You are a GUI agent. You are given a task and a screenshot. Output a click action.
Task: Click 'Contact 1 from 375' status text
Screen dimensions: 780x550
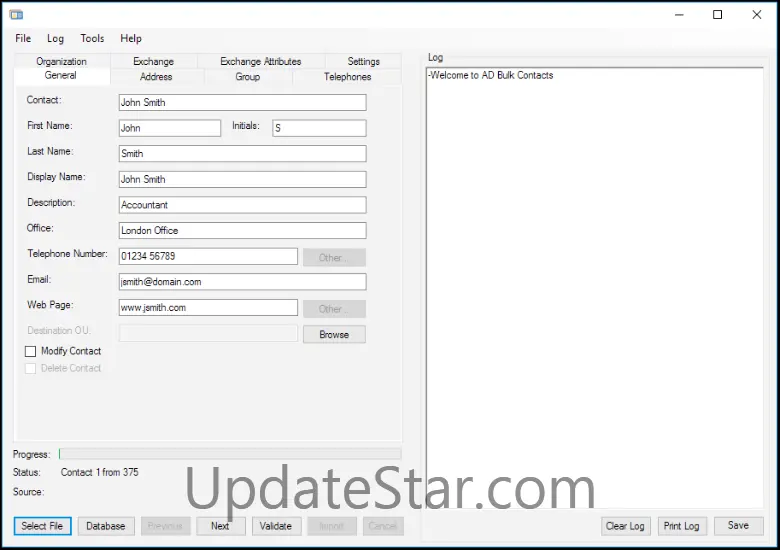point(99,472)
